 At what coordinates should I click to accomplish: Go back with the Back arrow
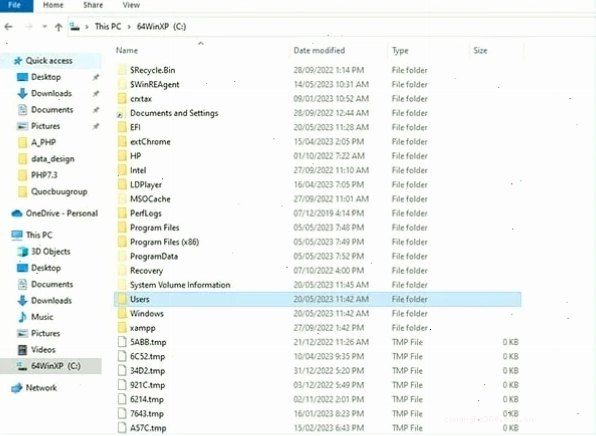(8, 27)
